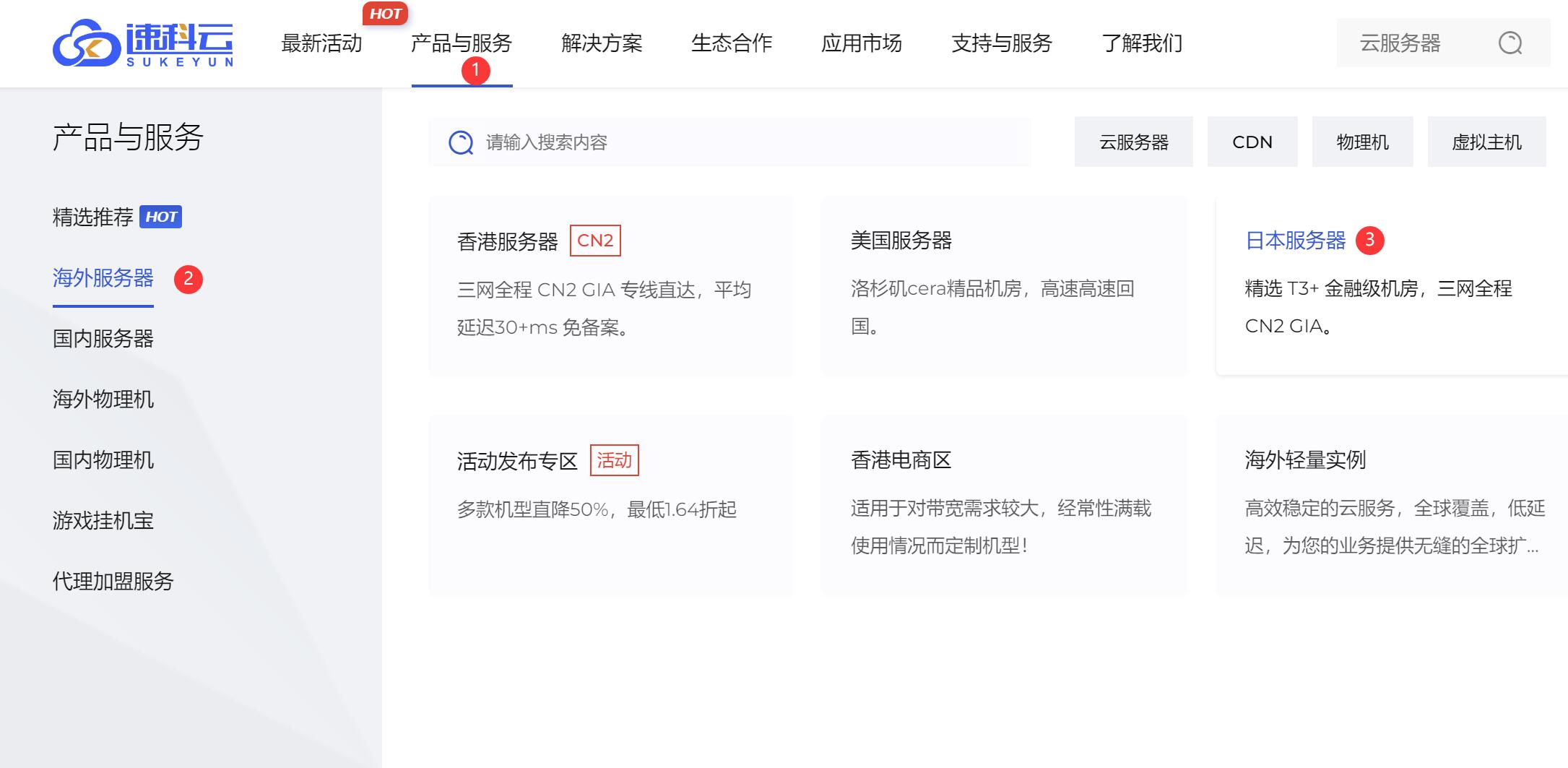Open the 解决方案 menu
1568x768 pixels.
[602, 43]
